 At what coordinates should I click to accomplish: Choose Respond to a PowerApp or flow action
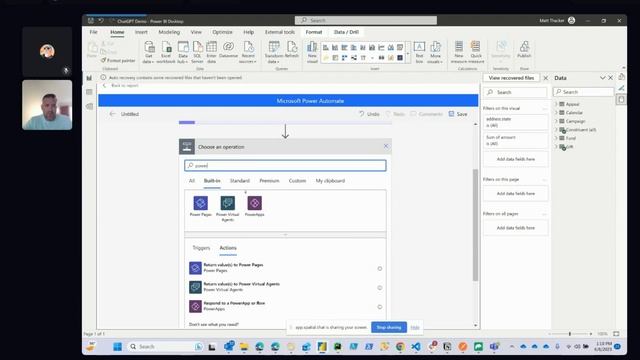coord(285,307)
